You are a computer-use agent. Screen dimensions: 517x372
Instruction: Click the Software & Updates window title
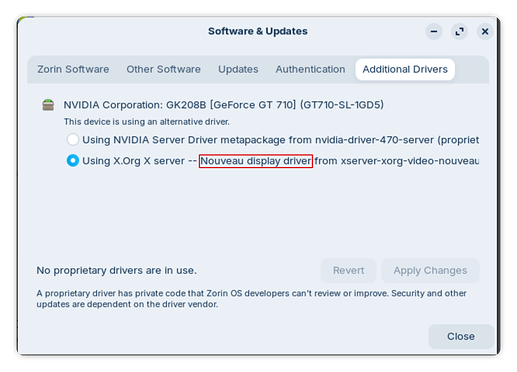click(x=258, y=31)
